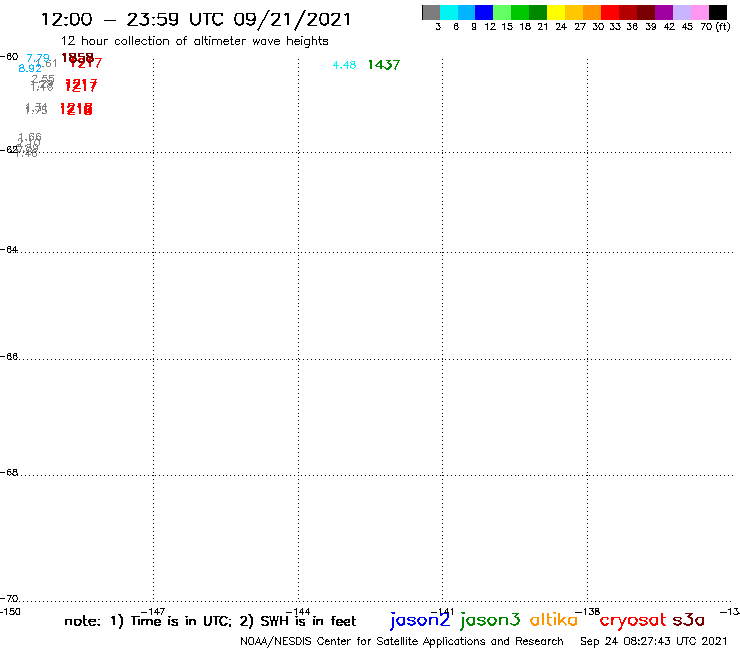The width and height of the screenshot is (740, 650).
Task: Click the "33" label under the color scale
Action: 614,27
